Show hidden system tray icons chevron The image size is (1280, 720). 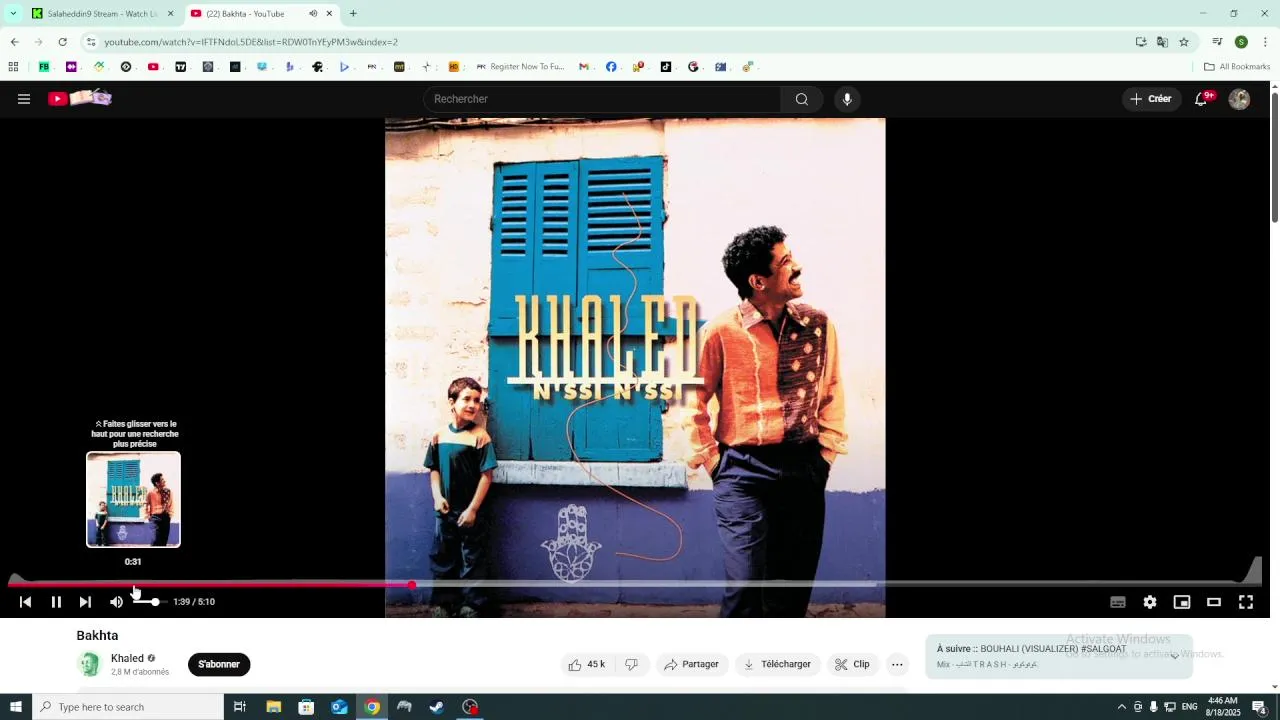coord(1121,707)
